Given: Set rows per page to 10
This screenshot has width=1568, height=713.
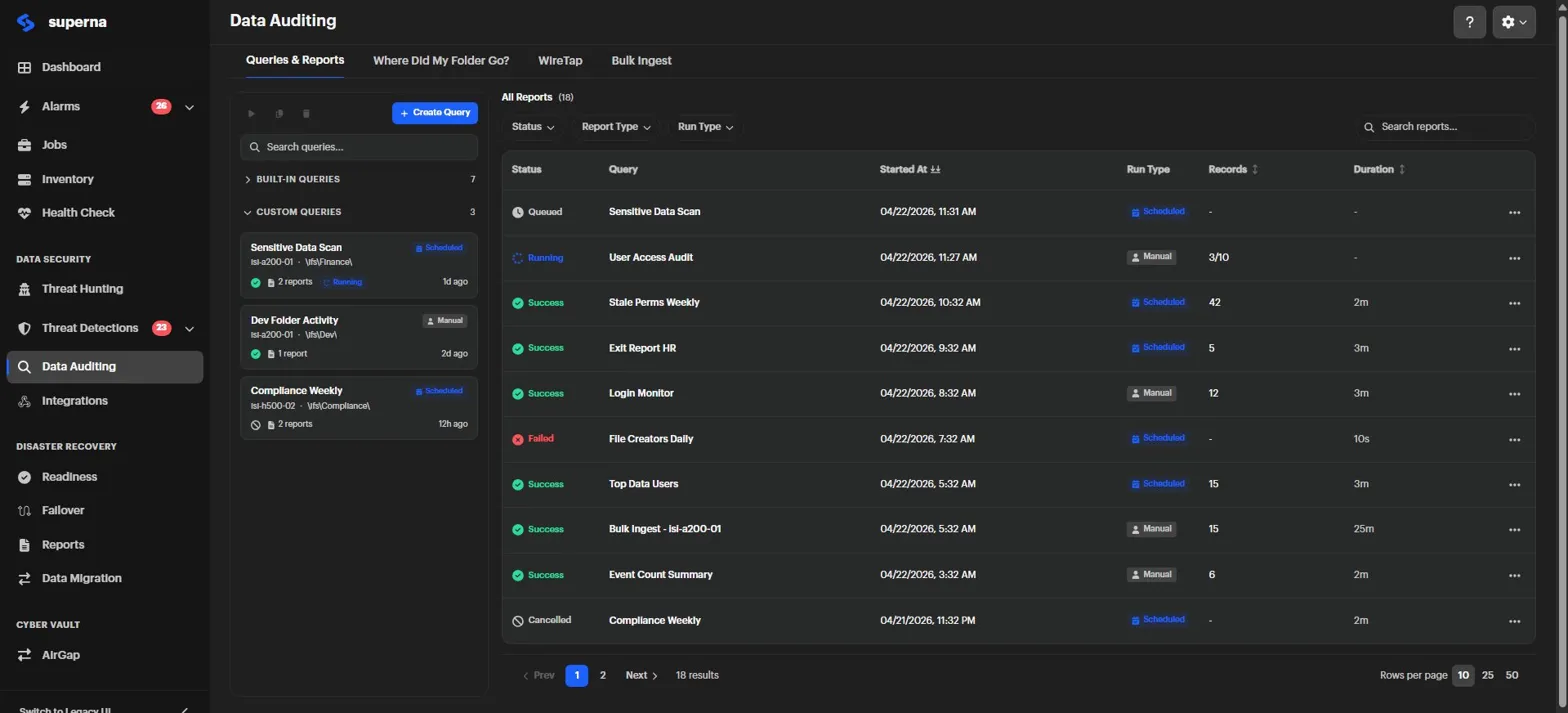Looking at the screenshot, I should tap(1463, 675).
